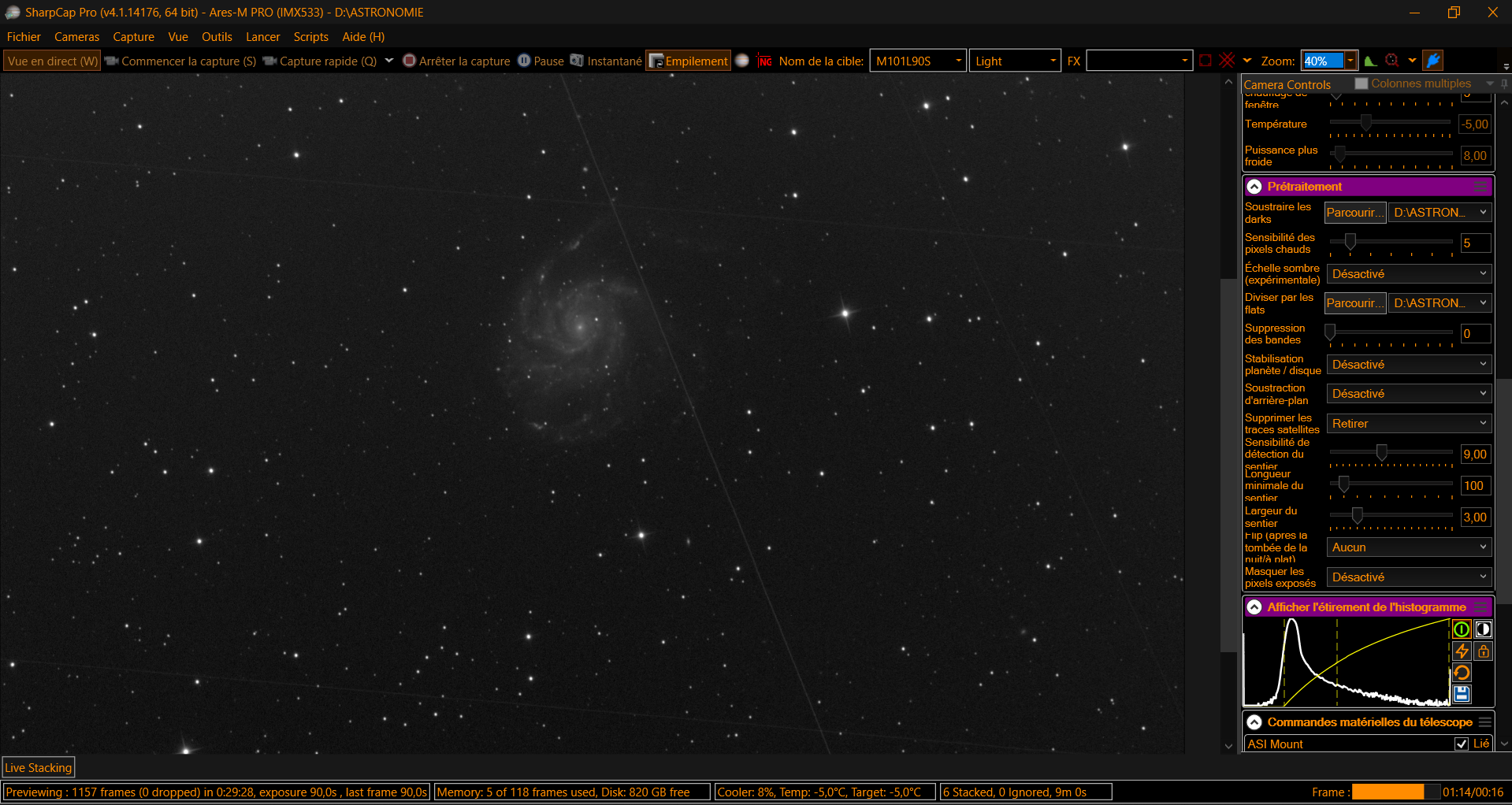1512x805 pixels.
Task: Click the half-circle contrast icon in histogram
Action: point(1483,629)
